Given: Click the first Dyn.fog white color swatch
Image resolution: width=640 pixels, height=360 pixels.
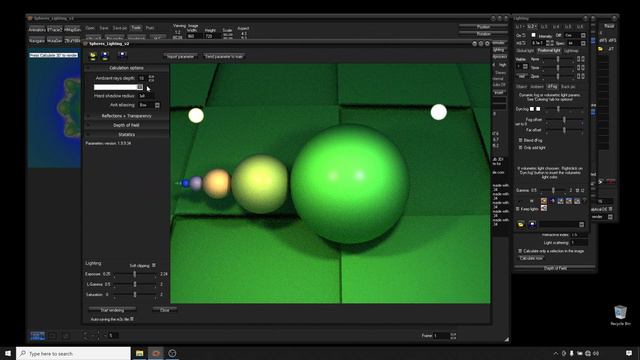Looking at the screenshot, I should click(532, 109).
